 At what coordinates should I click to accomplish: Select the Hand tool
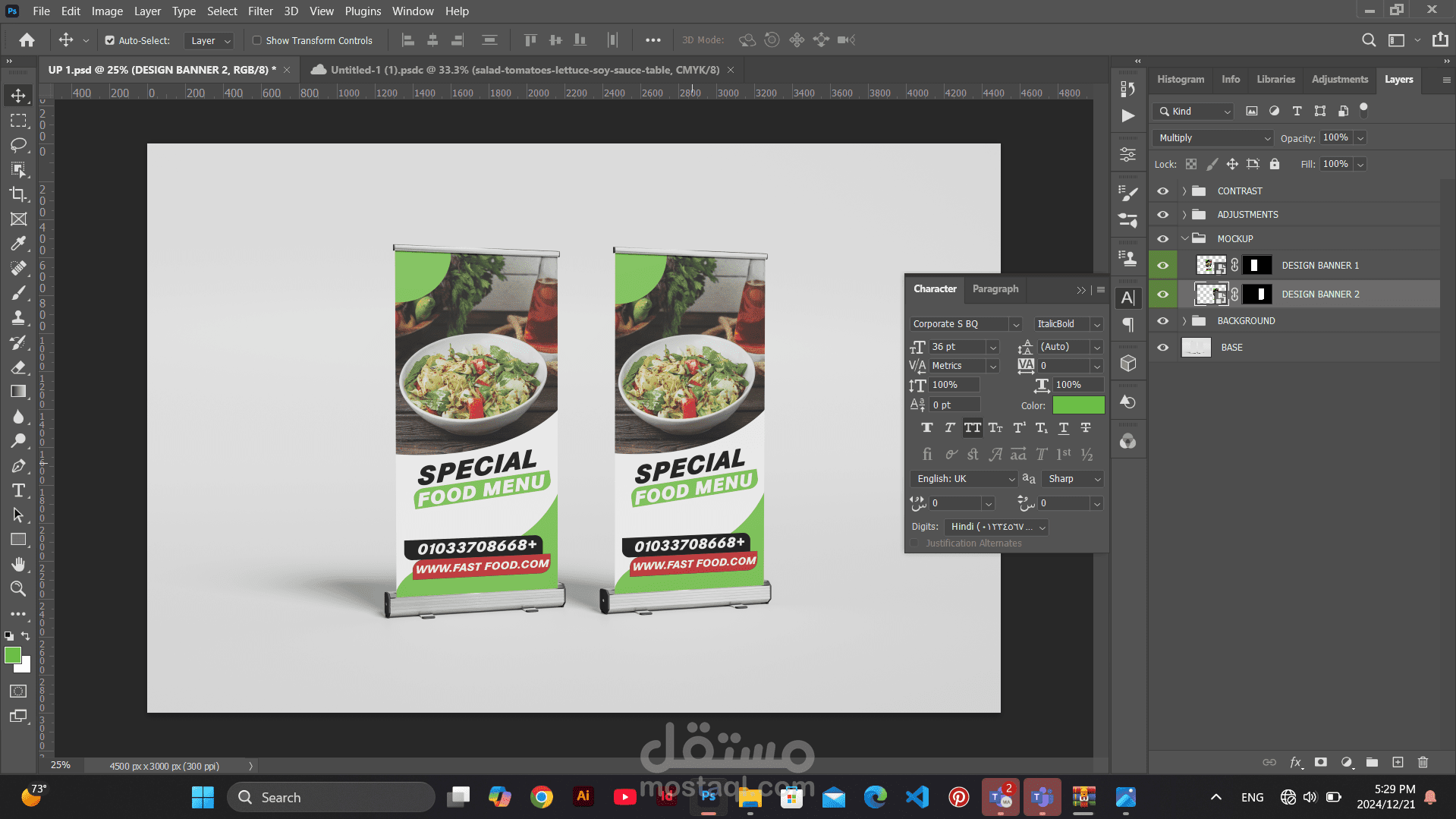point(18,564)
